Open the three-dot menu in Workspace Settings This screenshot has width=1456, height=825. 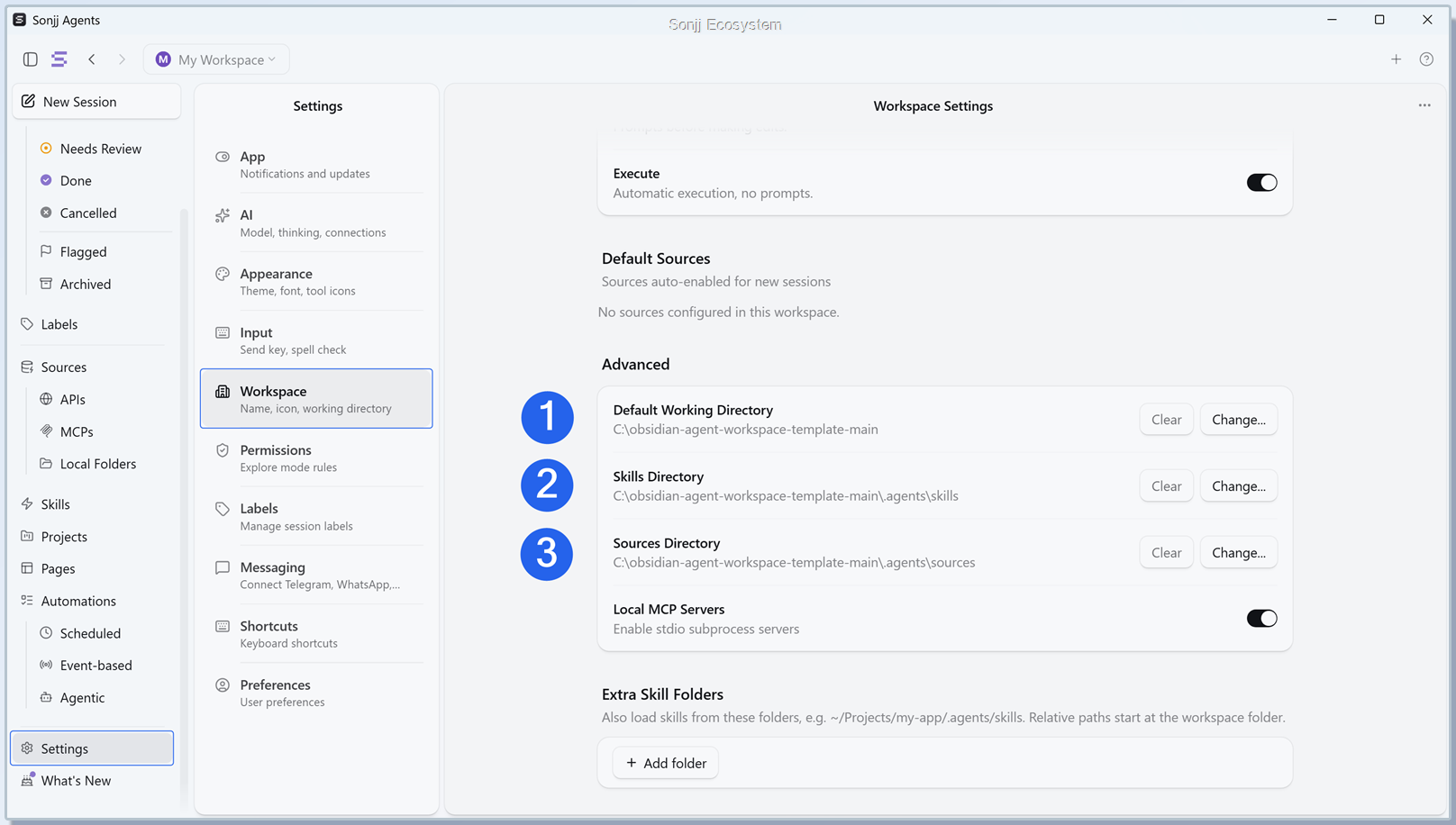tap(1424, 105)
